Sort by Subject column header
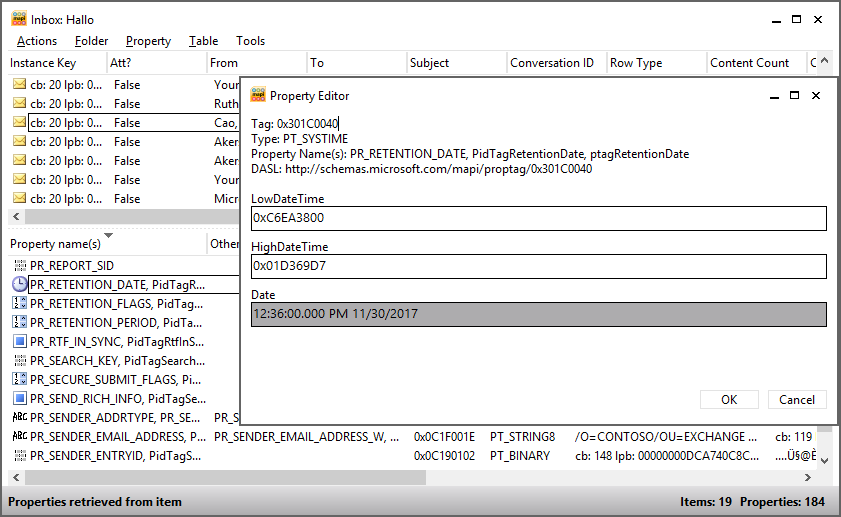The width and height of the screenshot is (841, 517). pyautogui.click(x=456, y=63)
